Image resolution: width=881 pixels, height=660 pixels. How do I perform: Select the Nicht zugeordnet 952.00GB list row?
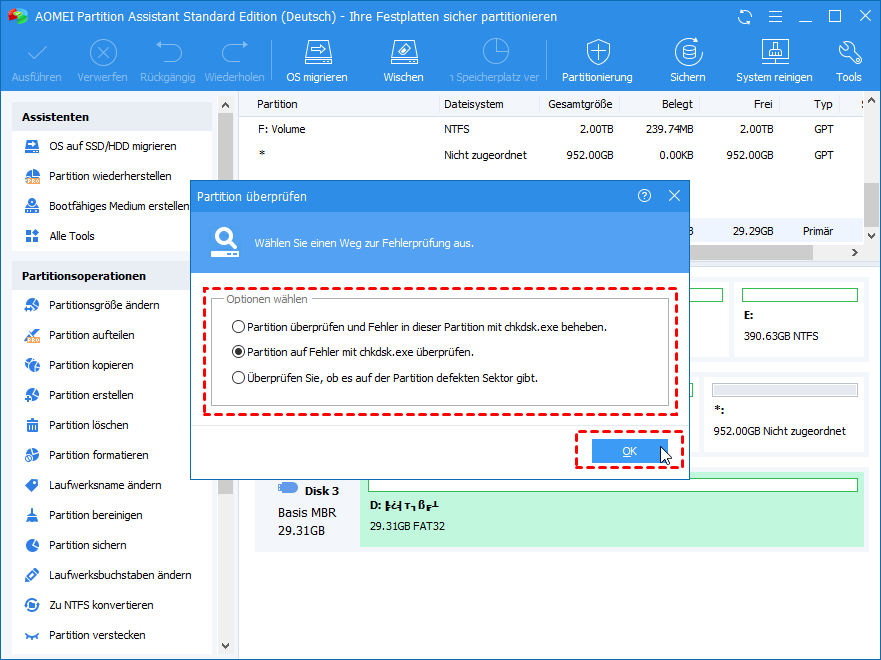(551, 155)
